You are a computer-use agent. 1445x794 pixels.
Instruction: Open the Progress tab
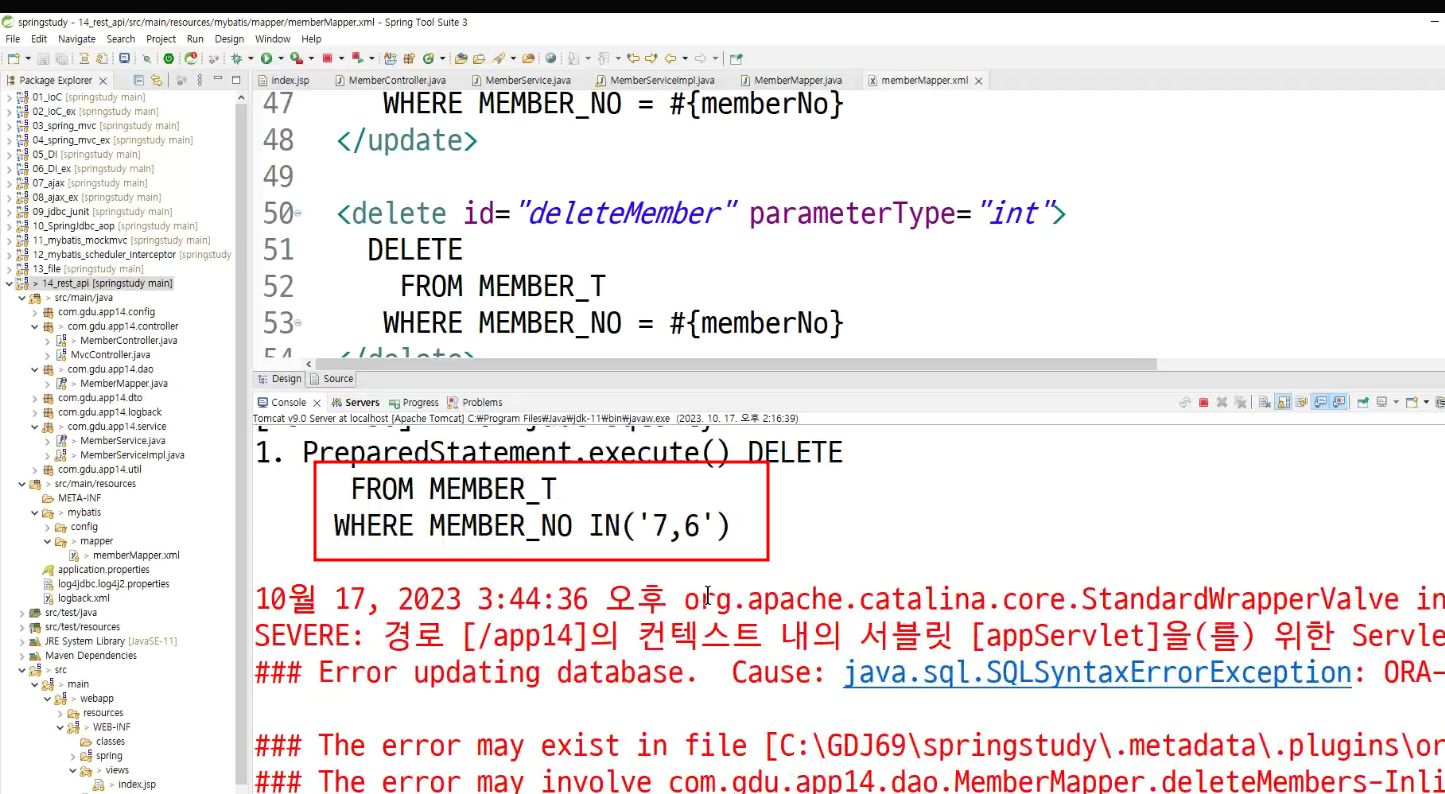[414, 402]
